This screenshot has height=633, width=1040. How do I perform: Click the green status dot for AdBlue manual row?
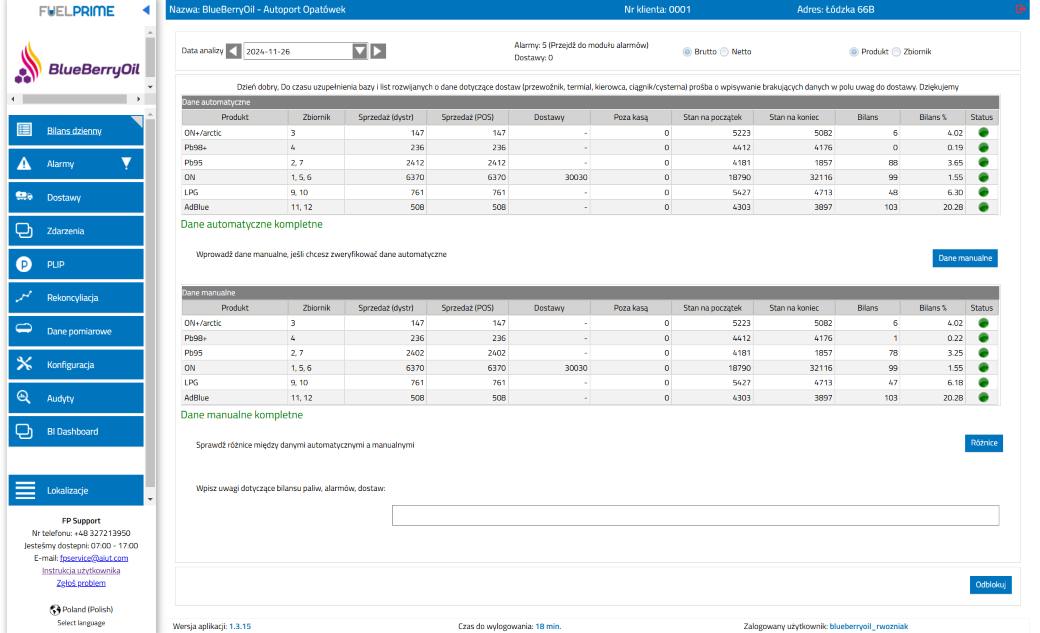coord(984,397)
